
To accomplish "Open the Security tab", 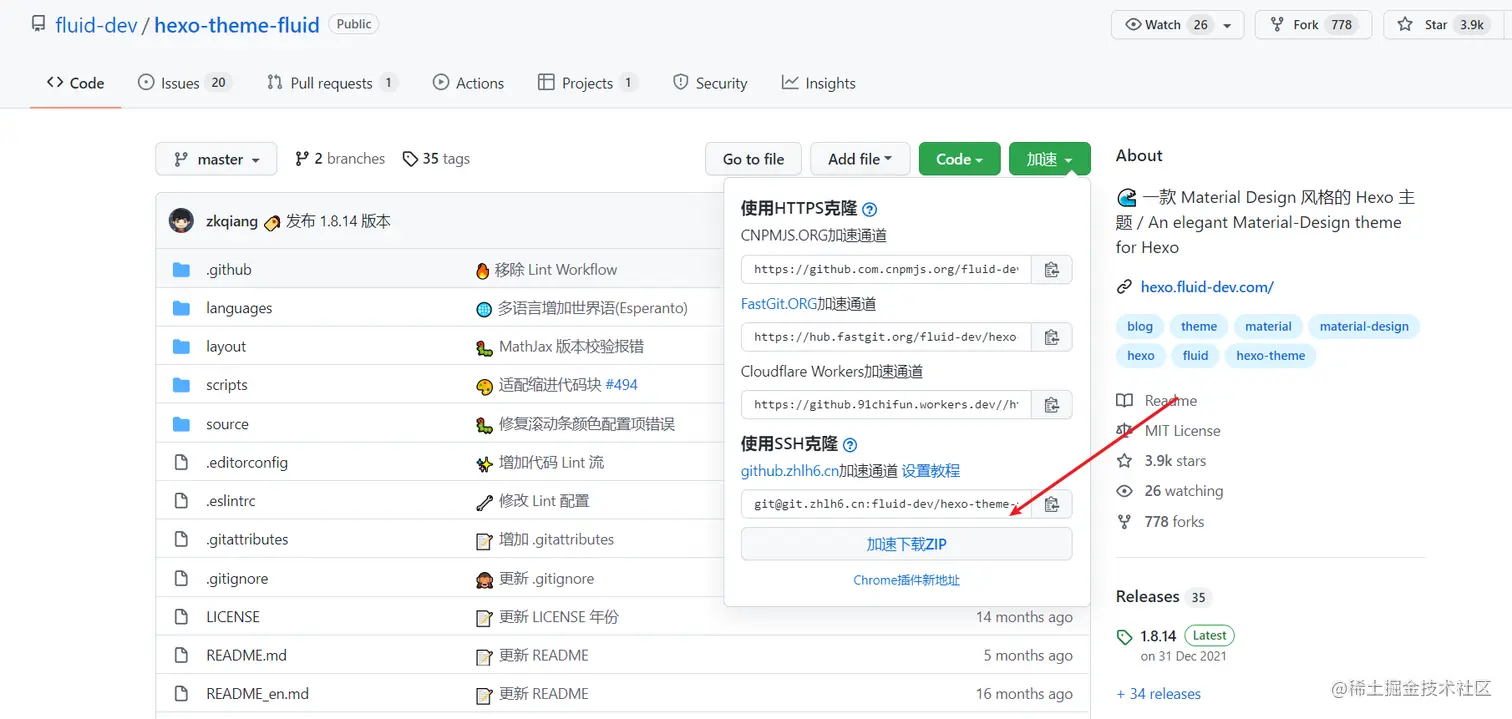I will coord(710,83).
